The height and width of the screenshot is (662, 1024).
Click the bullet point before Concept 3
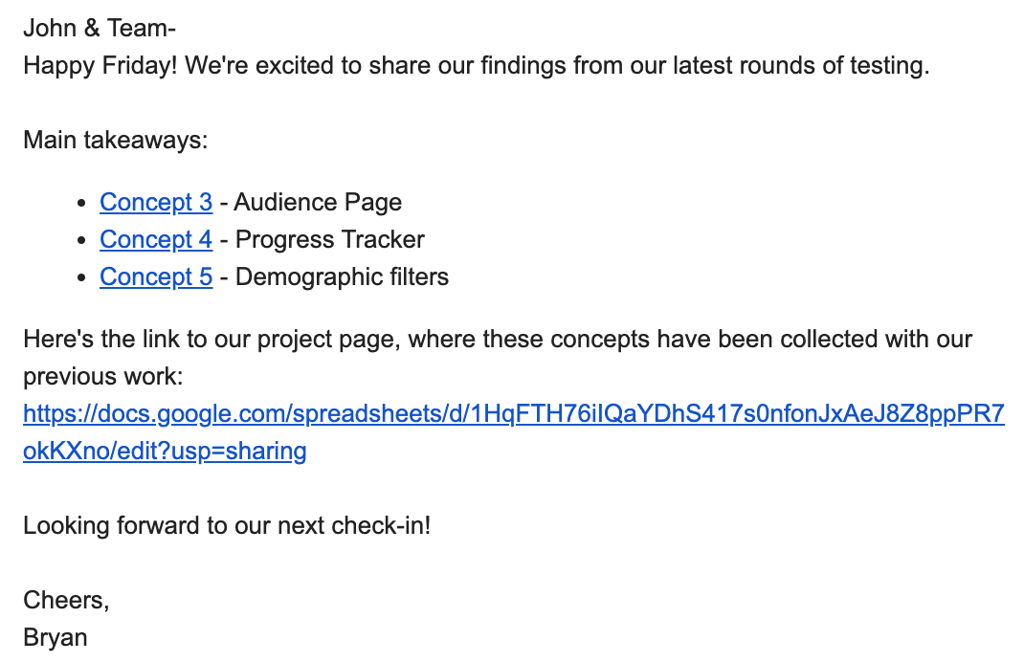(x=81, y=204)
